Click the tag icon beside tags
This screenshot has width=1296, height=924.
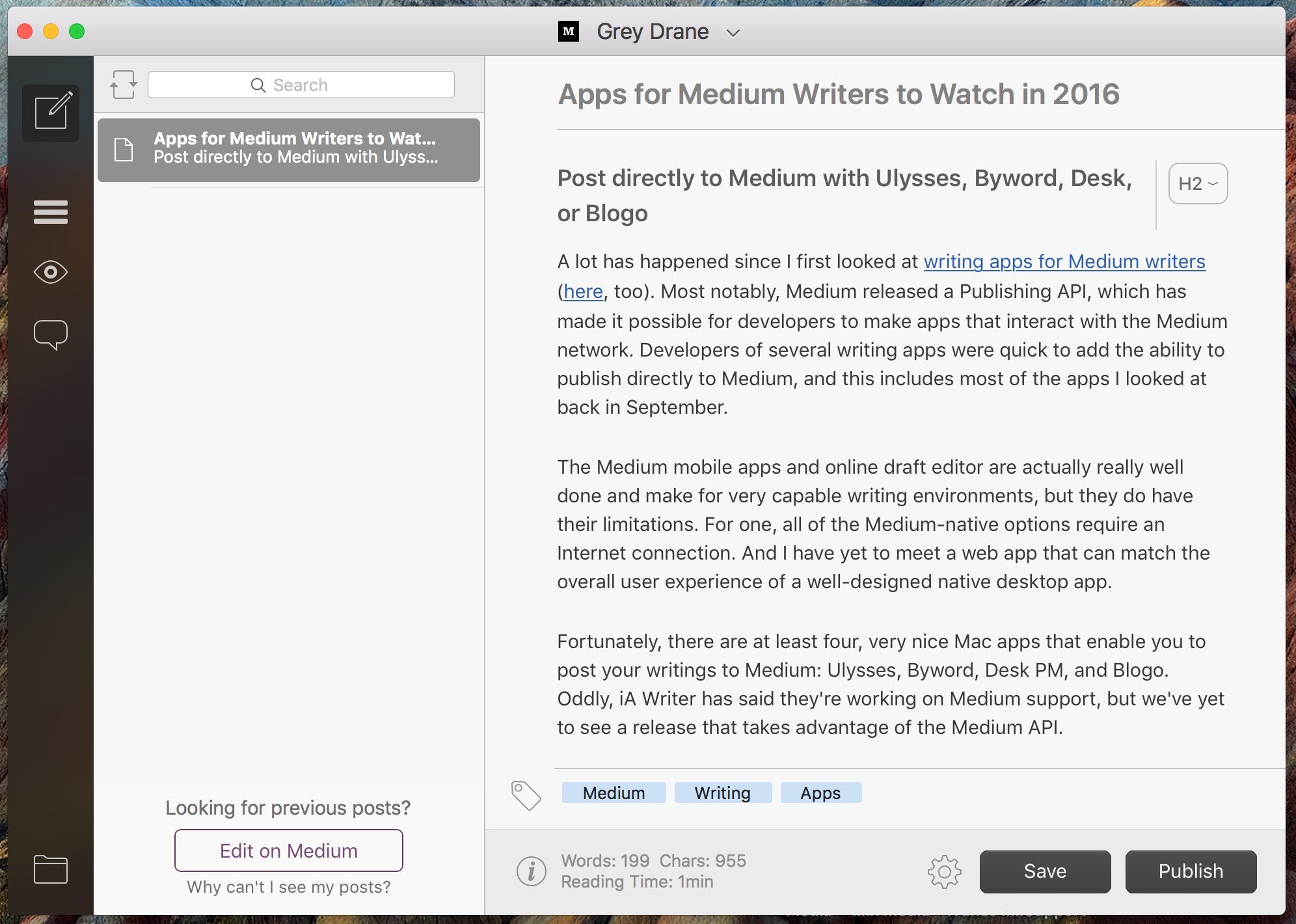(526, 795)
